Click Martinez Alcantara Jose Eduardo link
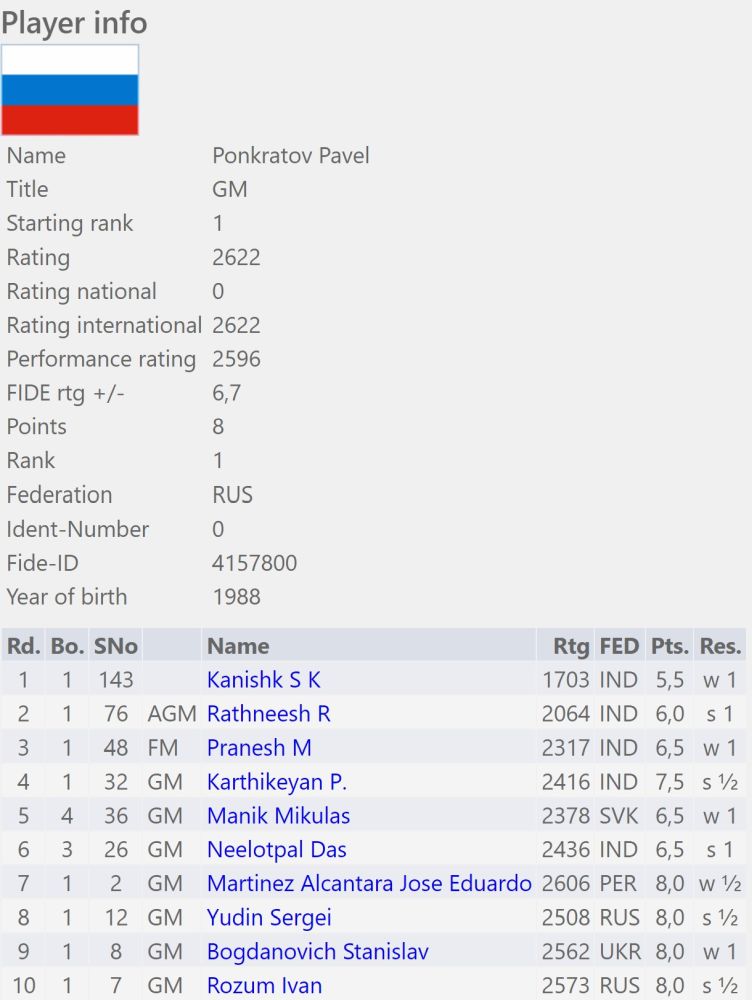 click(x=369, y=884)
